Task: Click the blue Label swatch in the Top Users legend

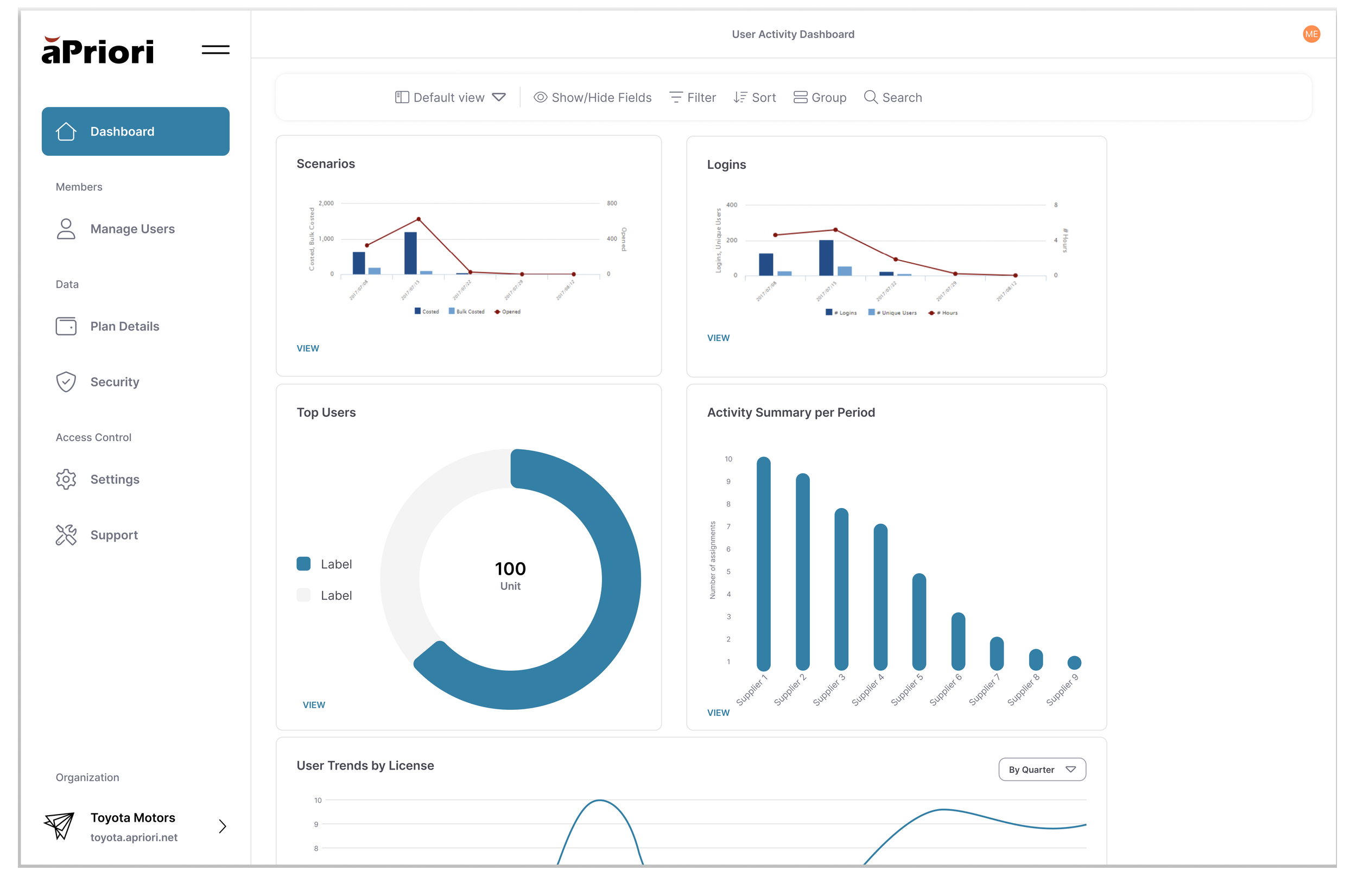Action: pyautogui.click(x=303, y=564)
